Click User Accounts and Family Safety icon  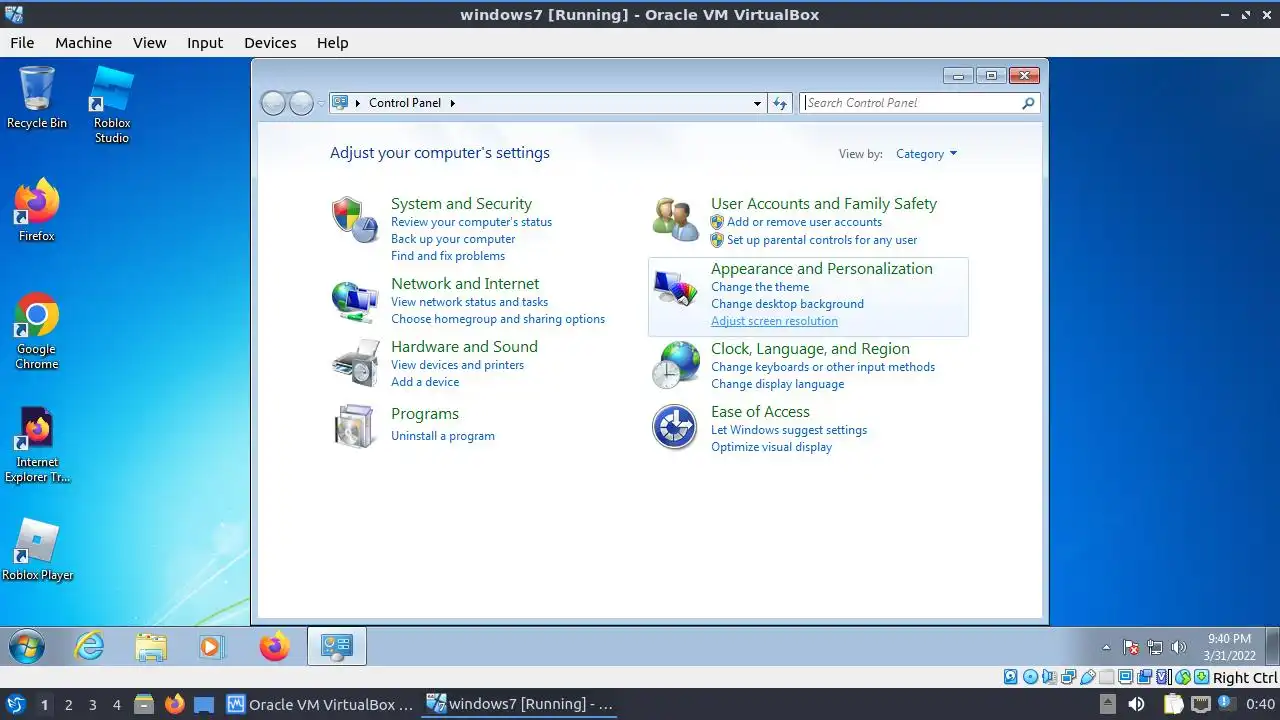[675, 220]
